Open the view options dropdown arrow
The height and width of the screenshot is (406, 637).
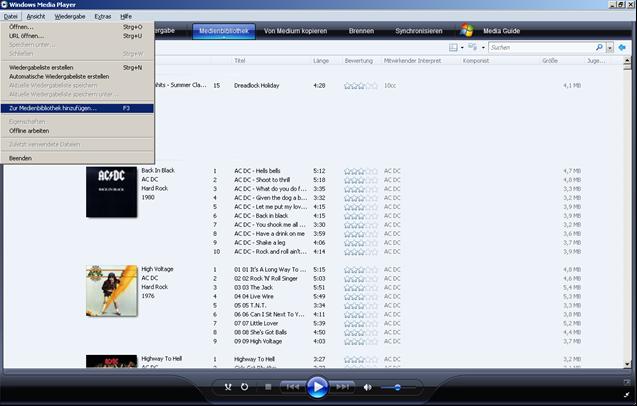pos(483,48)
